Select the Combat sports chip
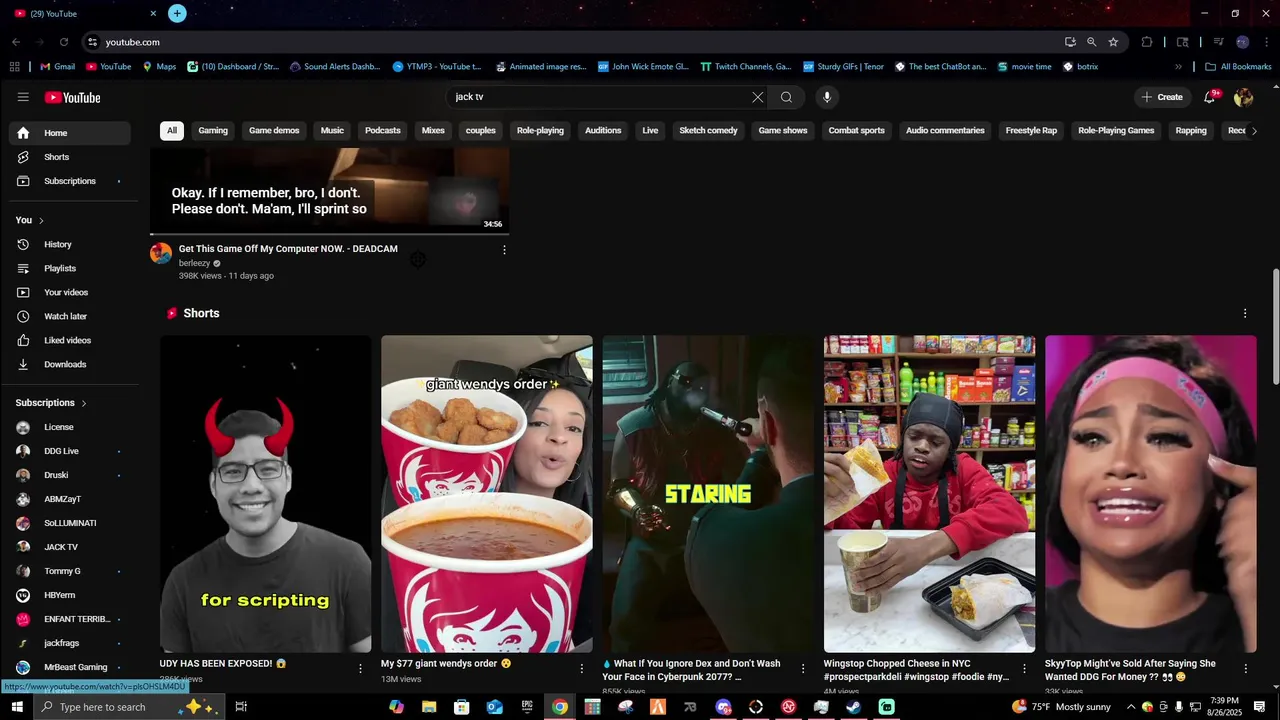The image size is (1280, 720). tap(857, 131)
